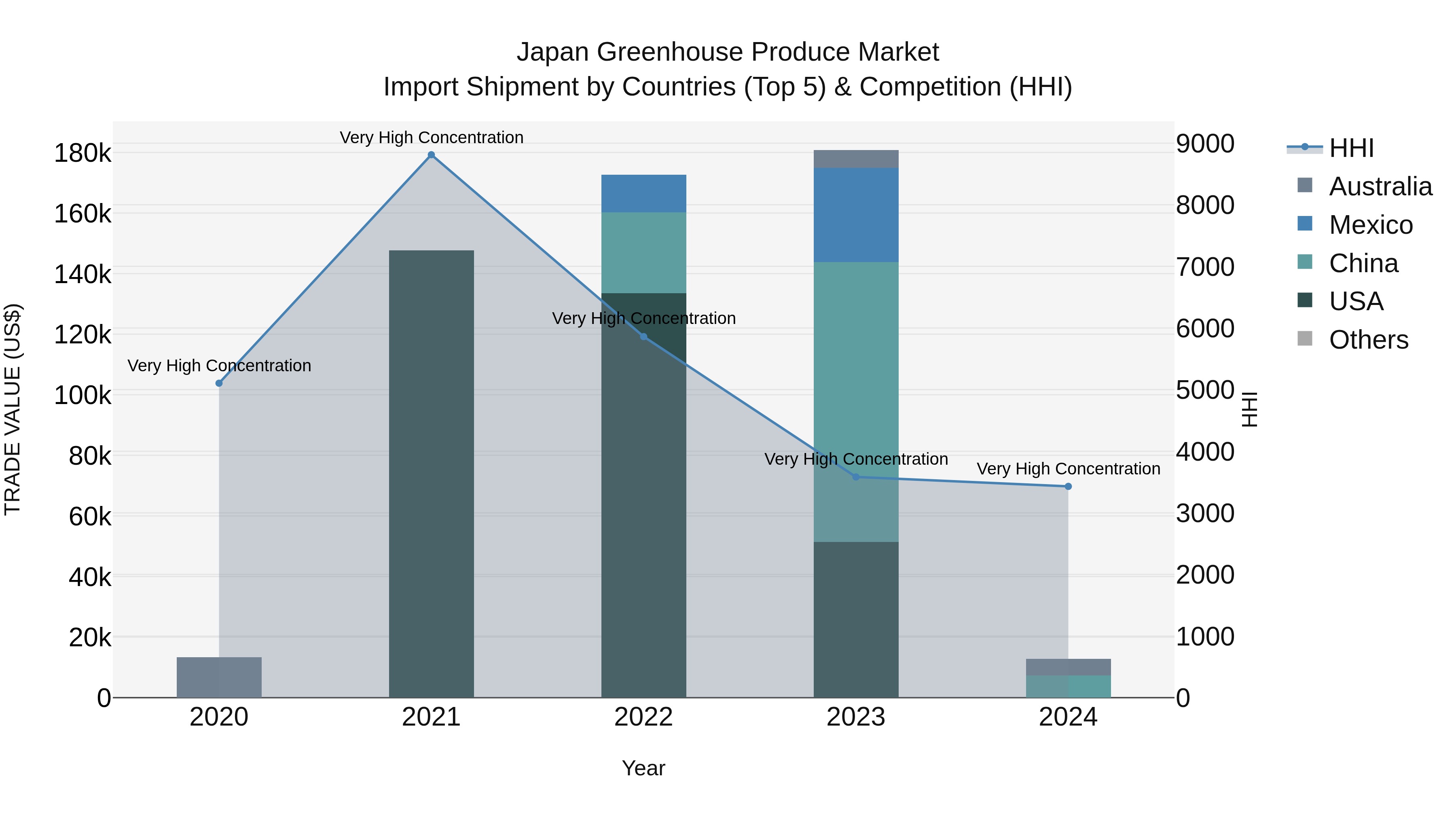Click Very High Concentration label near 2023
The height and width of the screenshot is (819, 1456).
[x=856, y=459]
